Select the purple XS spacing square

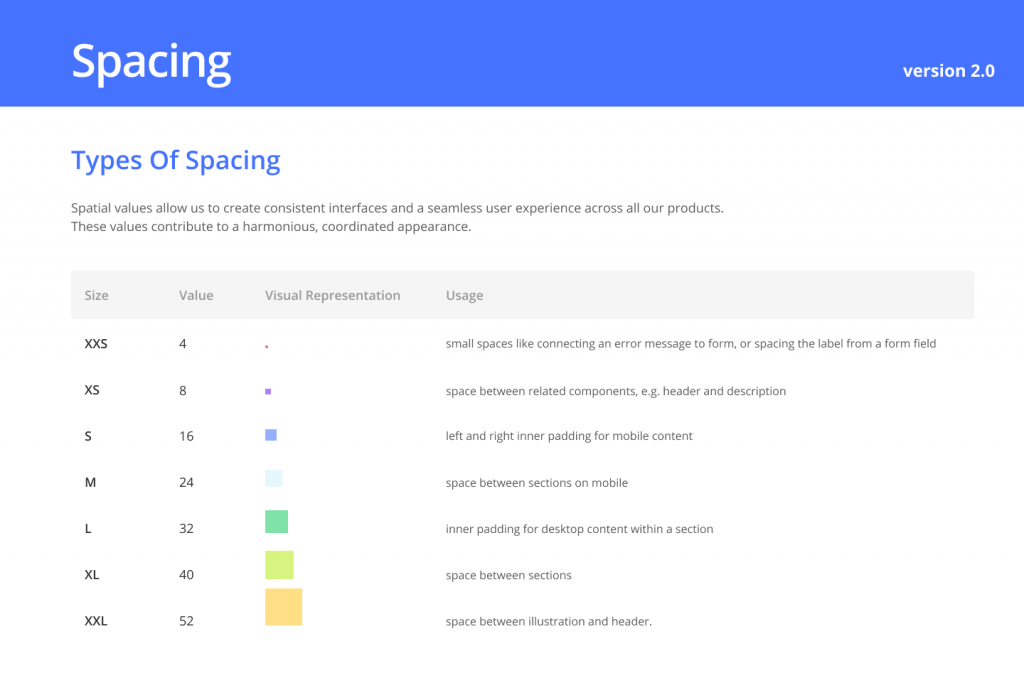[x=268, y=391]
